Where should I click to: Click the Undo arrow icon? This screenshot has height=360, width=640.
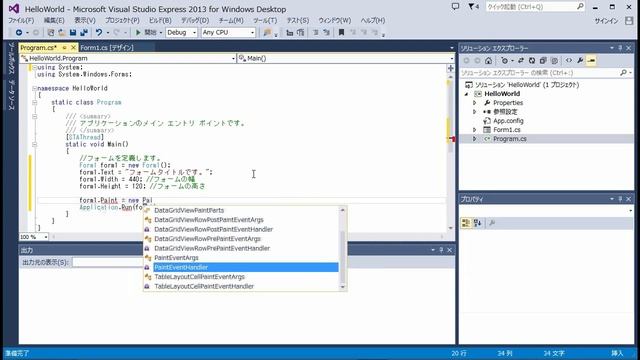tap(99, 32)
